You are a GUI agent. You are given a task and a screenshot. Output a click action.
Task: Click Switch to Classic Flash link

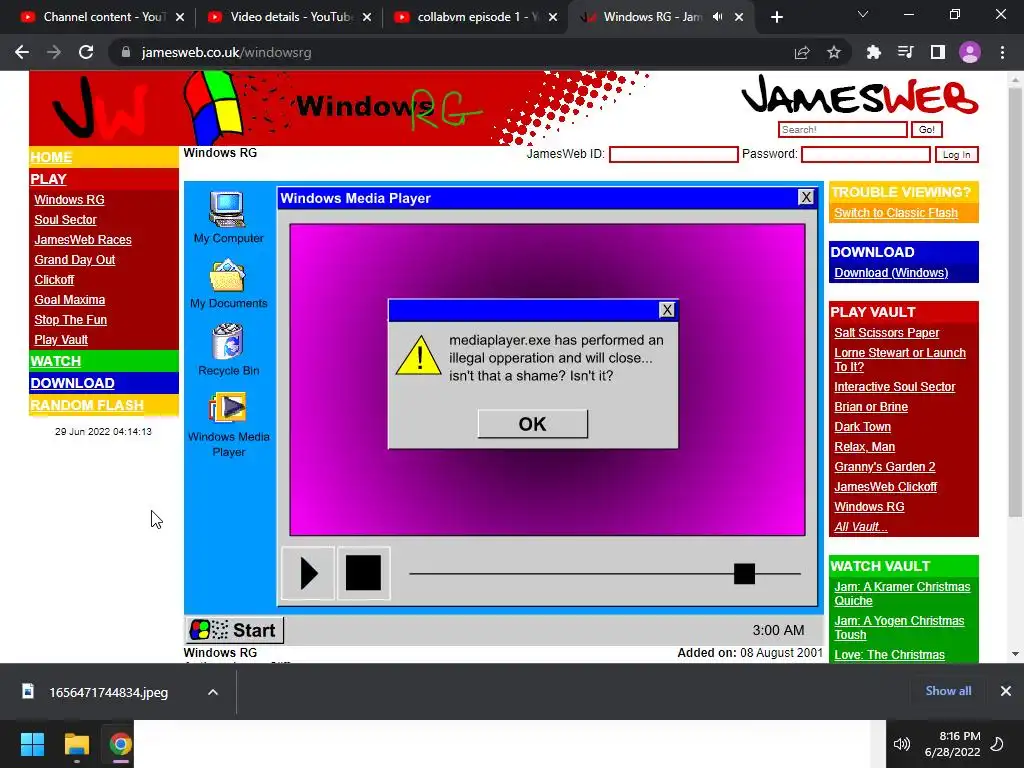tap(896, 213)
